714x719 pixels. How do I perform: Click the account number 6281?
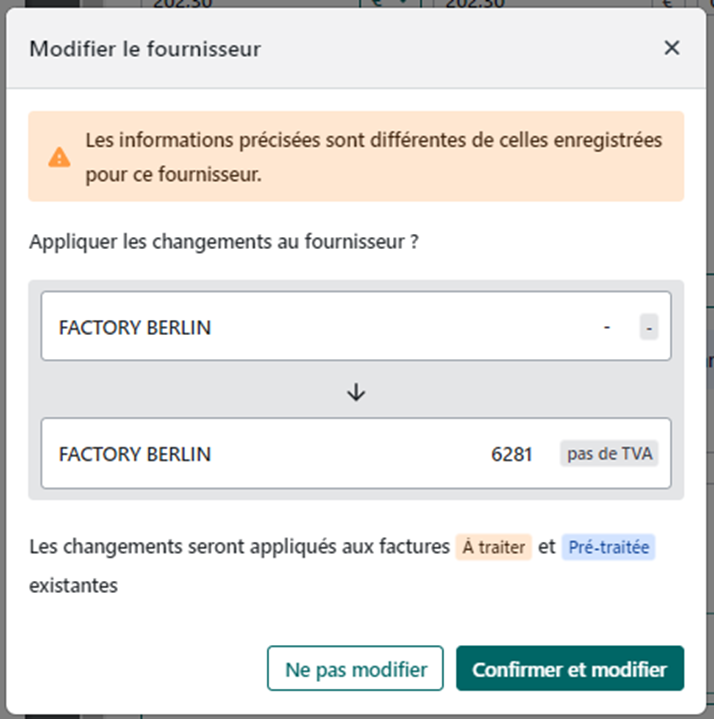(511, 454)
